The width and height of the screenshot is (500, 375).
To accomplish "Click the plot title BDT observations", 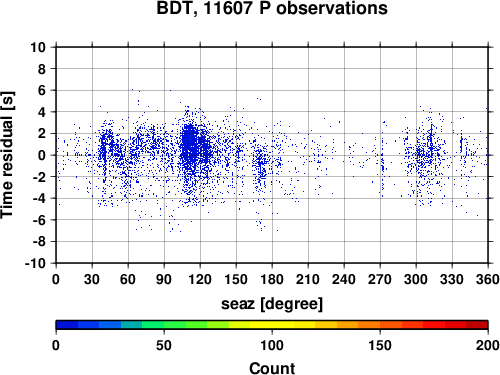I will click(x=272, y=8).
